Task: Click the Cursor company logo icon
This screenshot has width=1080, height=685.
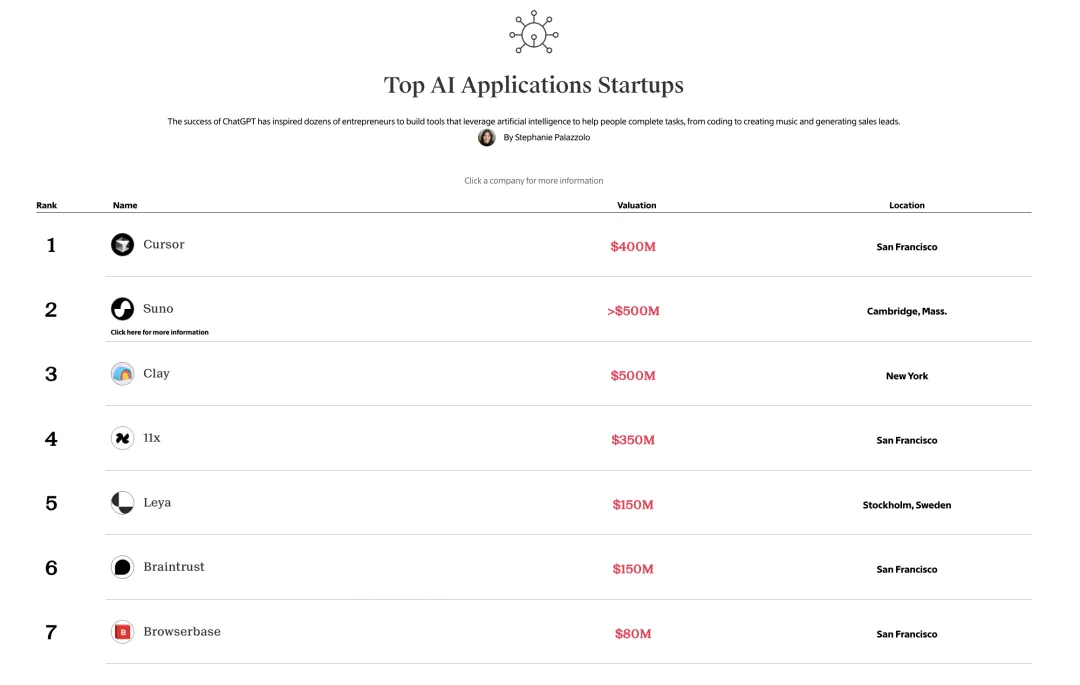Action: coord(122,245)
